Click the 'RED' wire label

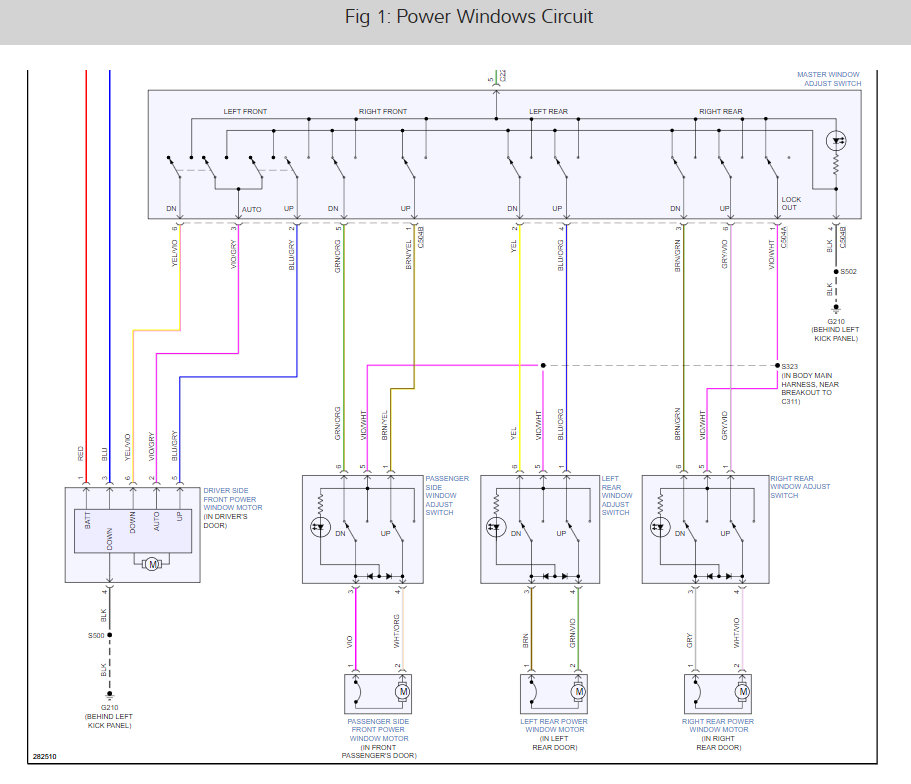pos(81,453)
